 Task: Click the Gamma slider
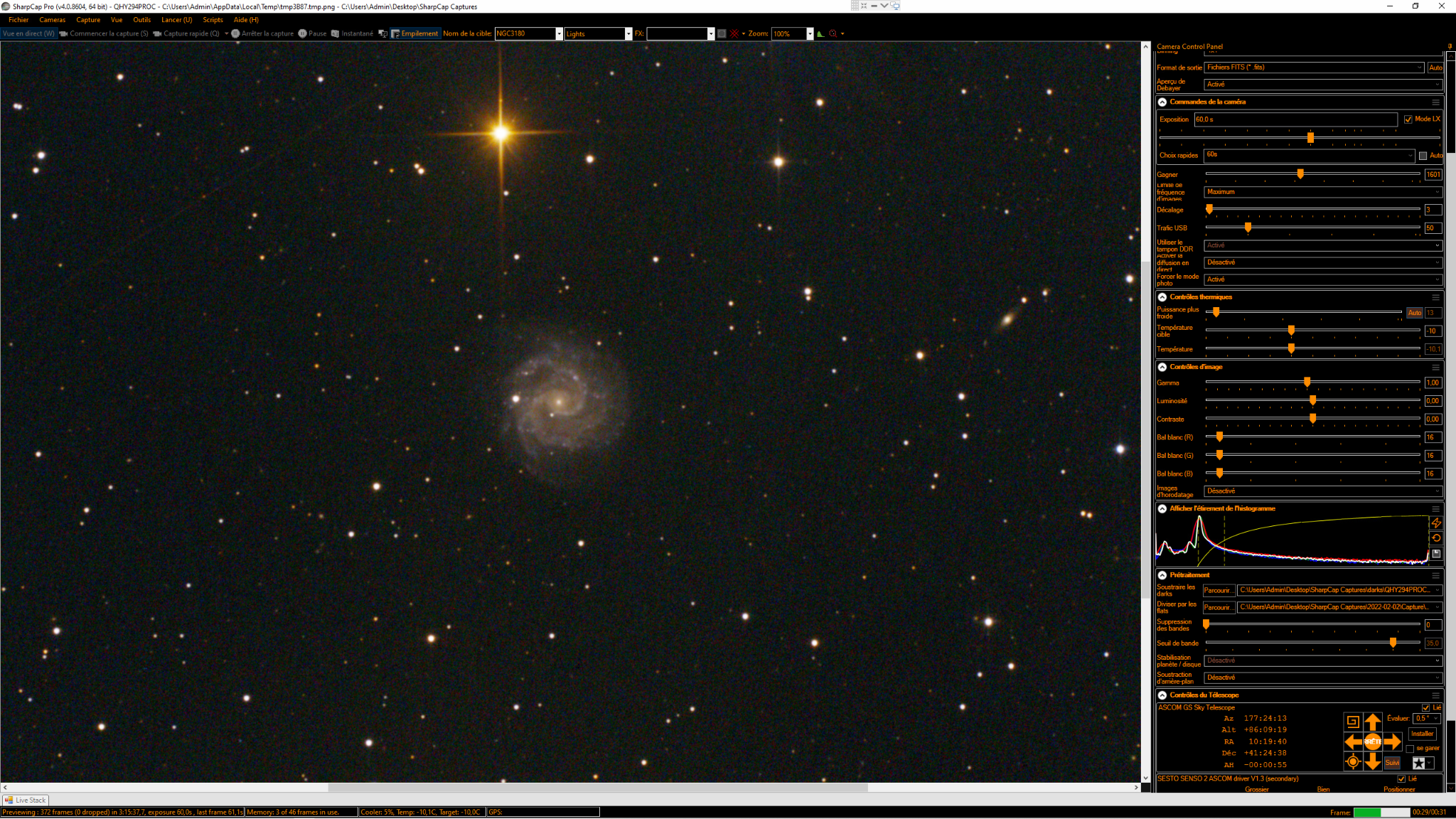click(x=1312, y=382)
